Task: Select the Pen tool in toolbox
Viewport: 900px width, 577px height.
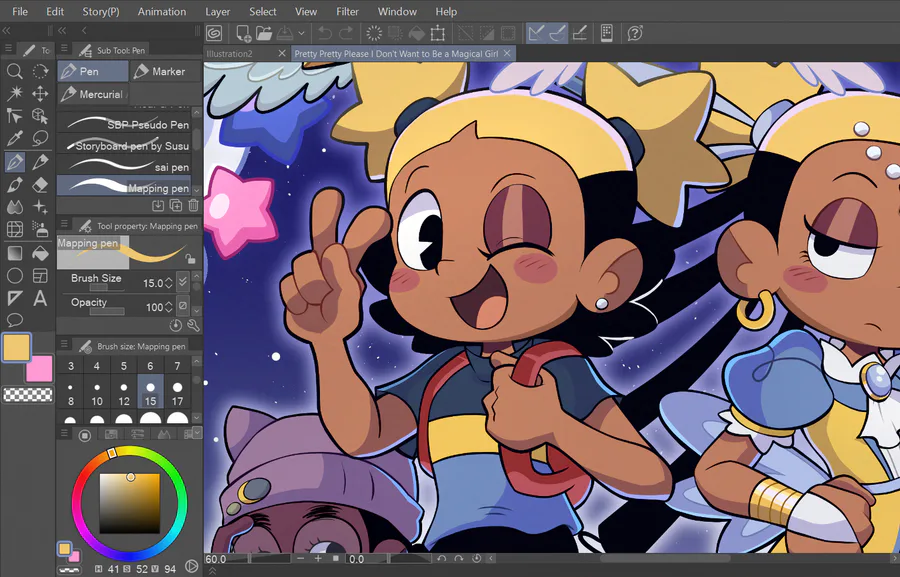Action: [15, 162]
